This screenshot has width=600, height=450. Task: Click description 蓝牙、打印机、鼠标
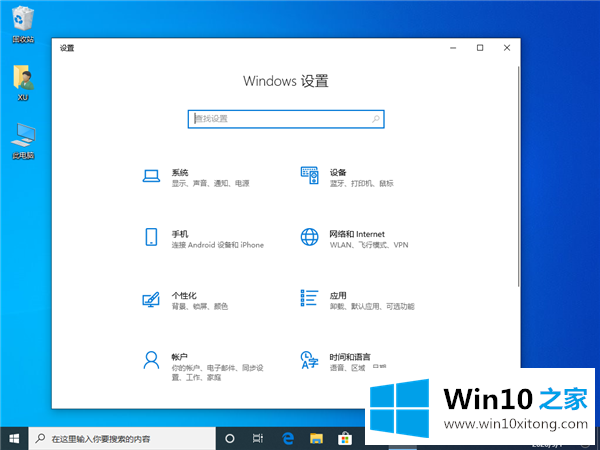tap(362, 184)
